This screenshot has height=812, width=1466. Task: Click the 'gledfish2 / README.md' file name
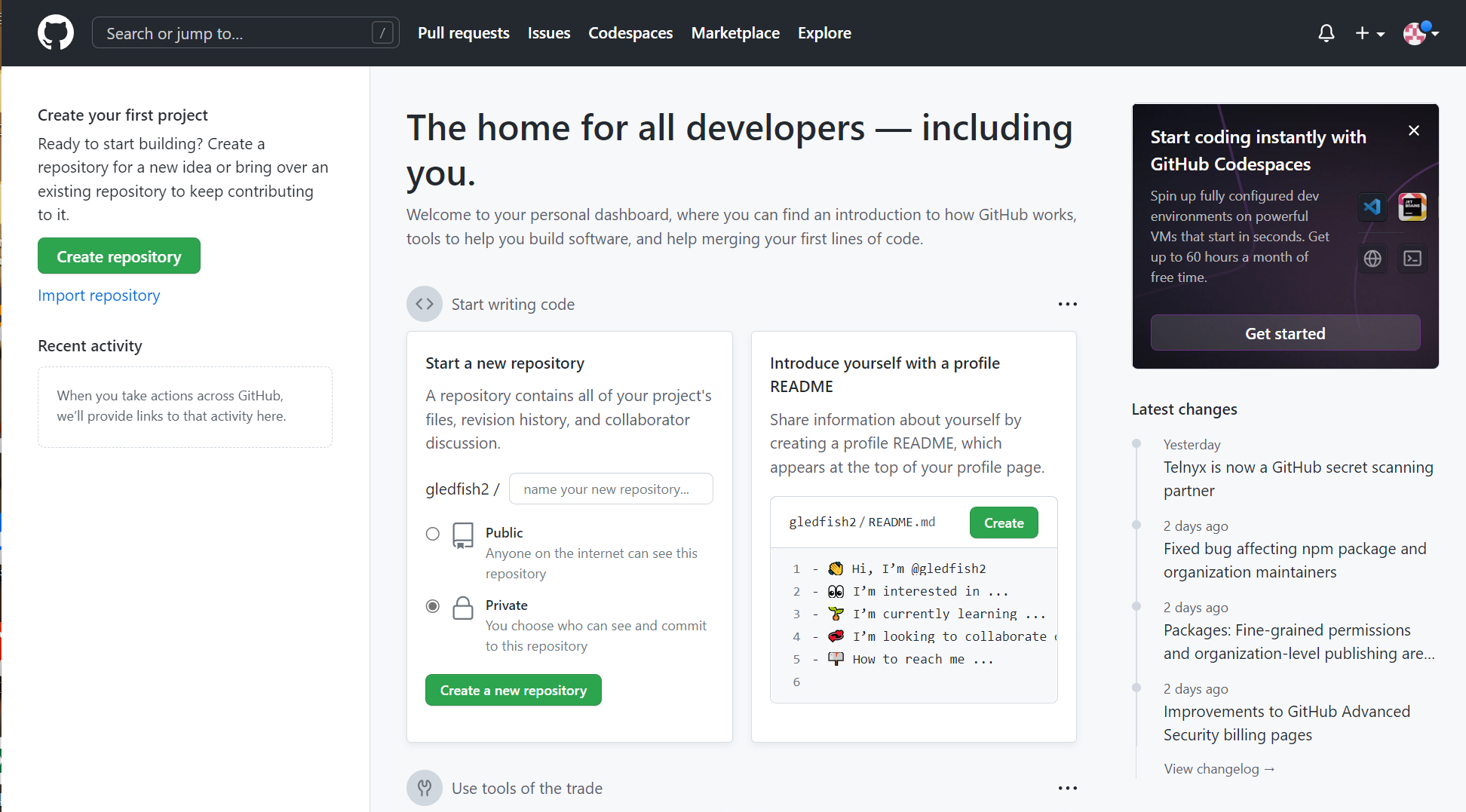pyautogui.click(x=862, y=522)
